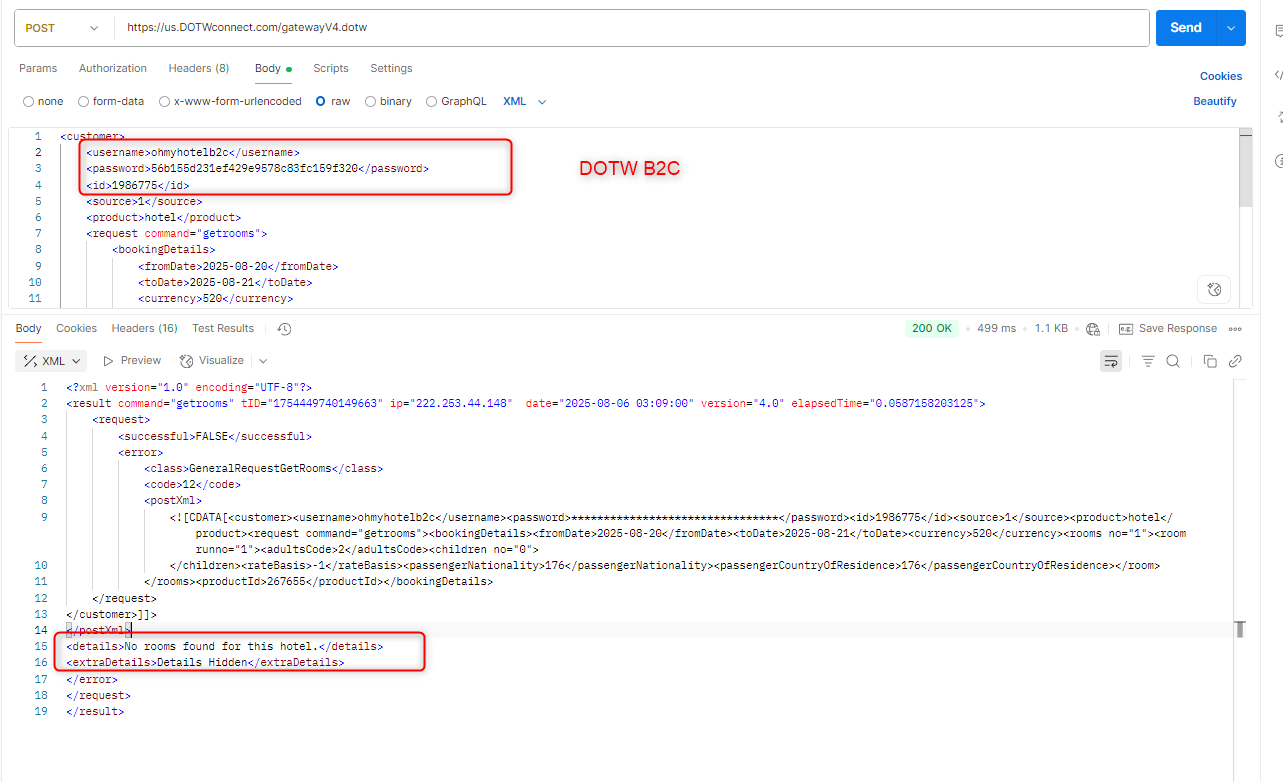Click the result command getrooms response line
Image resolution: width=1283 pixels, height=782 pixels.
(x=526, y=403)
